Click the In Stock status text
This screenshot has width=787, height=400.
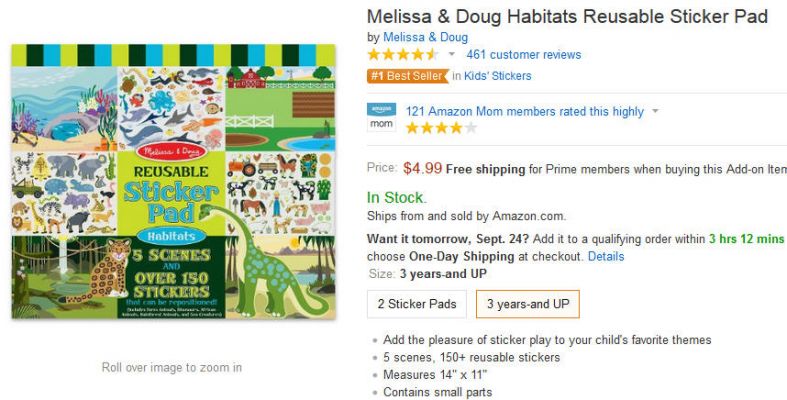point(396,197)
